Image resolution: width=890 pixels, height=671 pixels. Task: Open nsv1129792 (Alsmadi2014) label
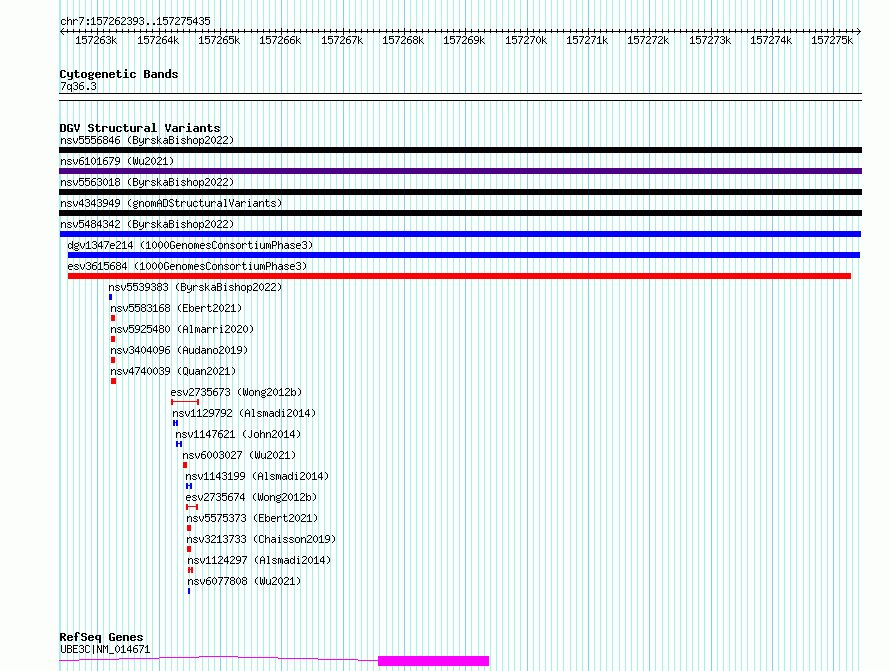point(244,413)
